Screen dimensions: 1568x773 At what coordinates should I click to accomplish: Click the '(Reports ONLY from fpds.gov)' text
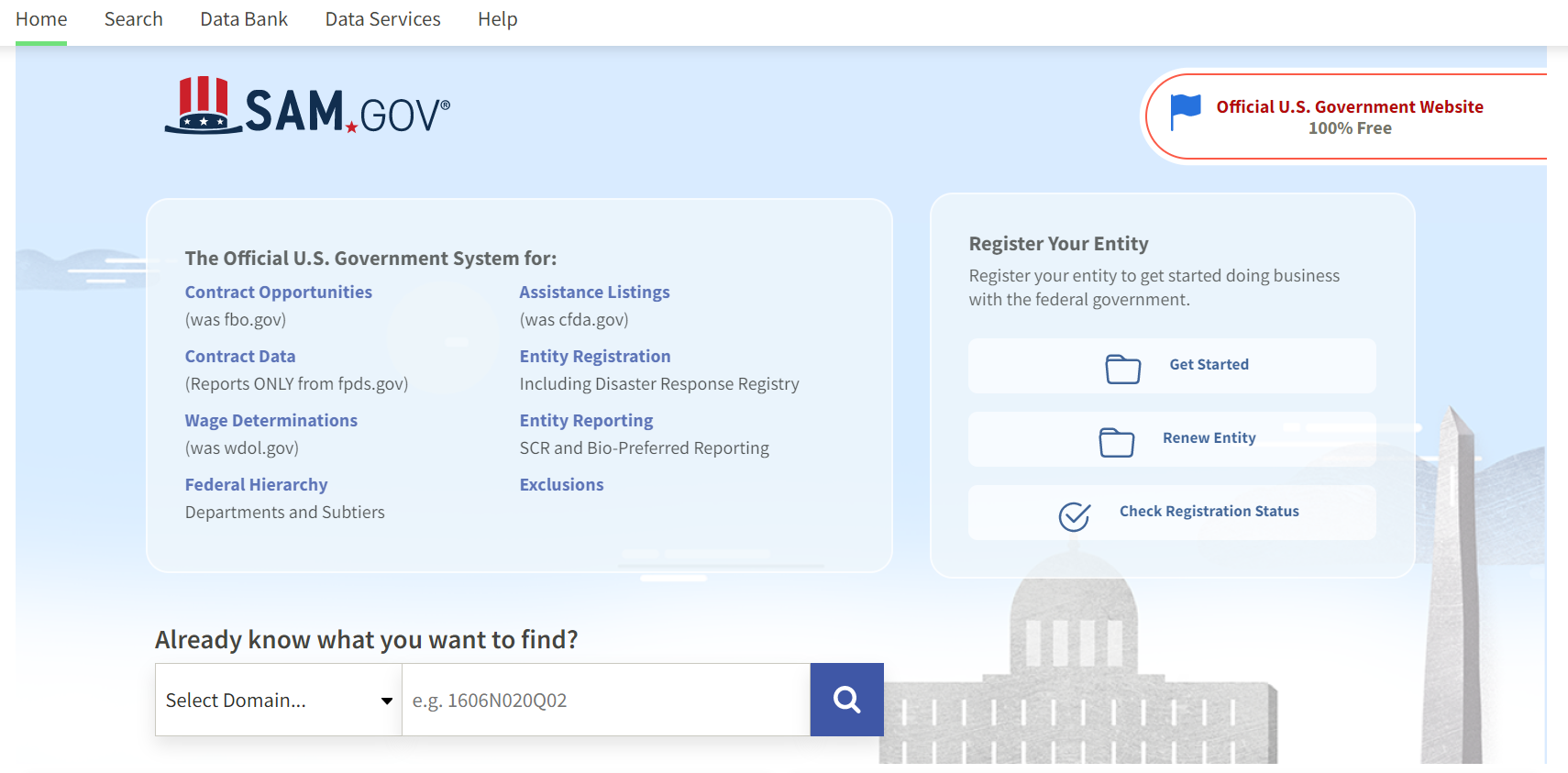[x=296, y=383]
